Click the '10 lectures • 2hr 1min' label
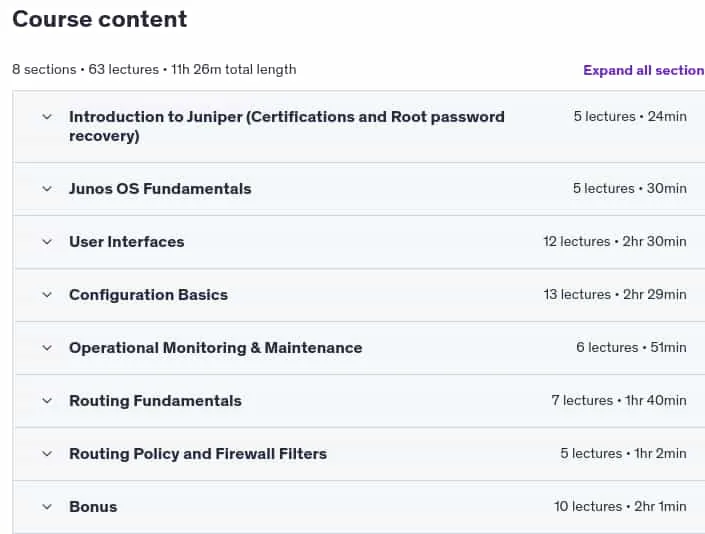The image size is (705, 534). point(620,507)
